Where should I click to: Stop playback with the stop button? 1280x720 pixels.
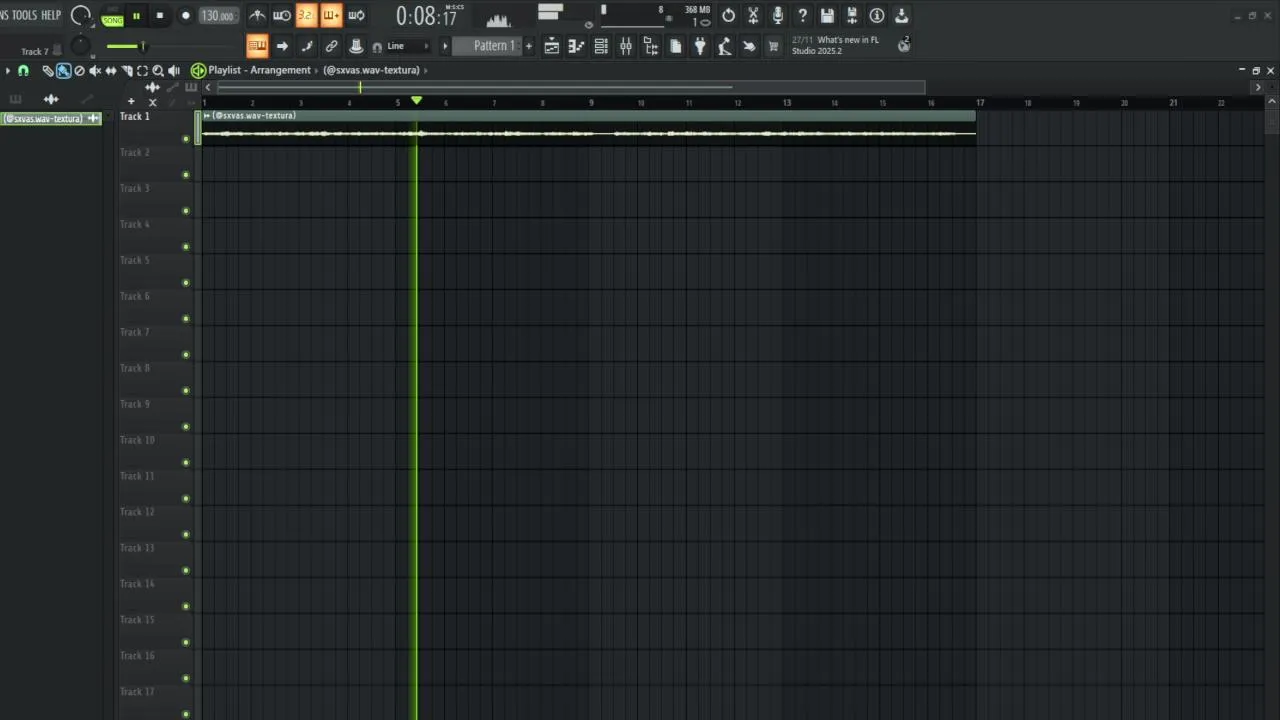pos(159,16)
